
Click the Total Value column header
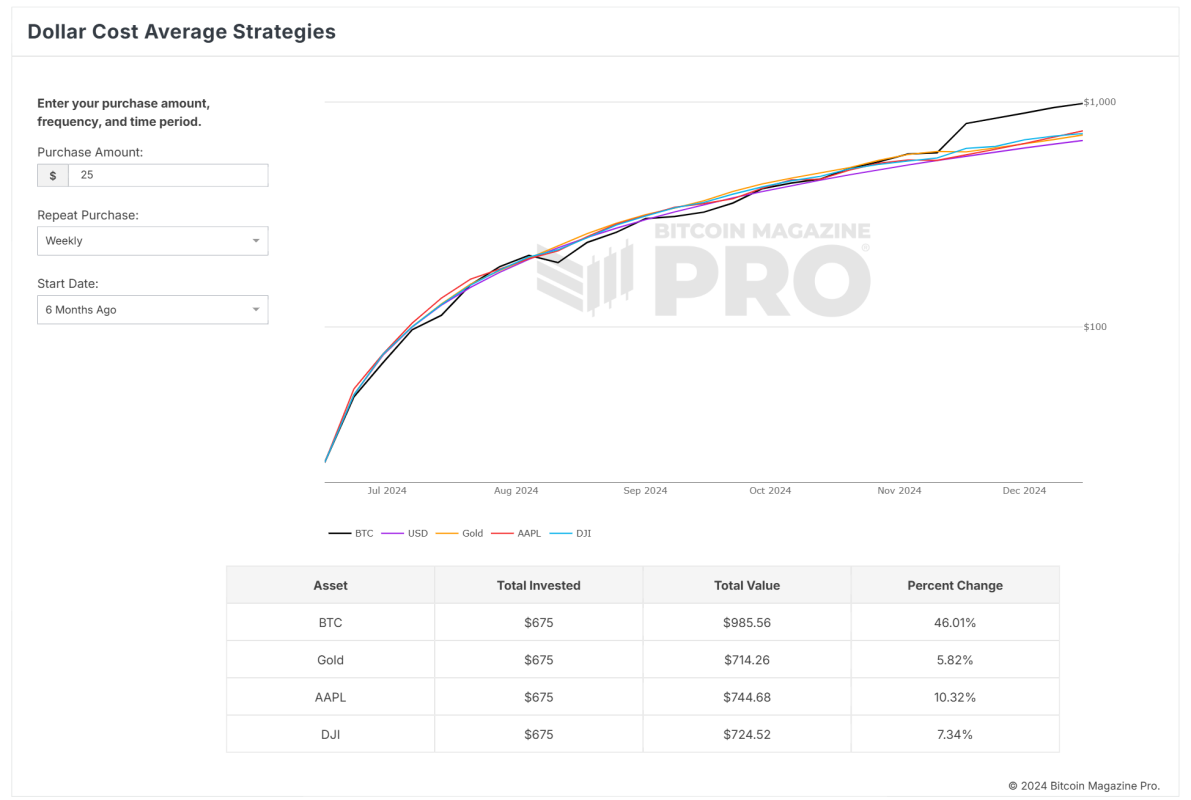click(746, 585)
